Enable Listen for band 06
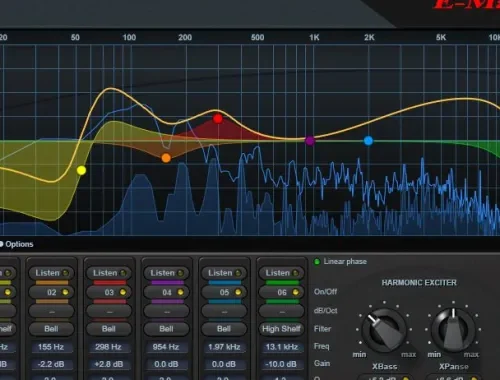 [282, 273]
